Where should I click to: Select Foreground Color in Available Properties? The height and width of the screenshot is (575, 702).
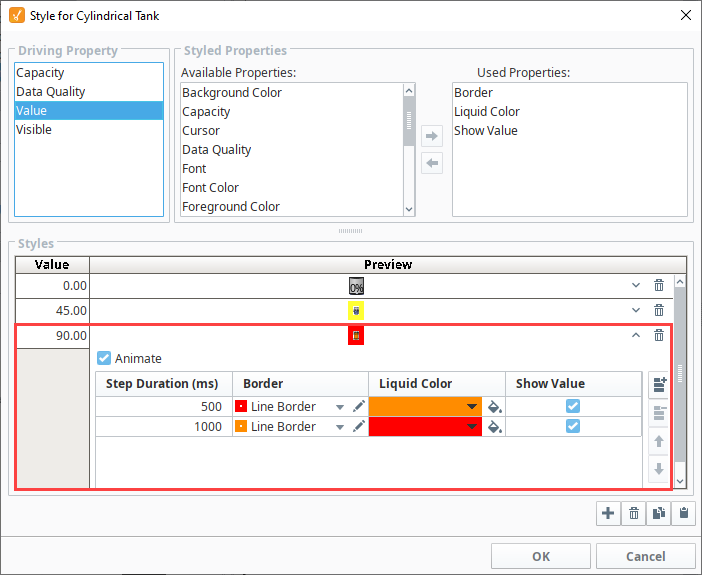[292, 206]
